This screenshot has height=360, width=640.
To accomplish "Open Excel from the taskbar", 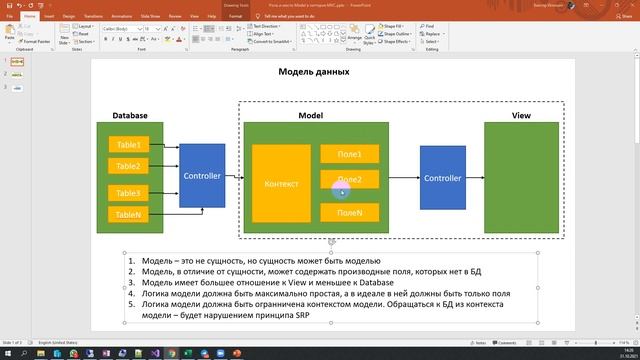I will (188, 353).
